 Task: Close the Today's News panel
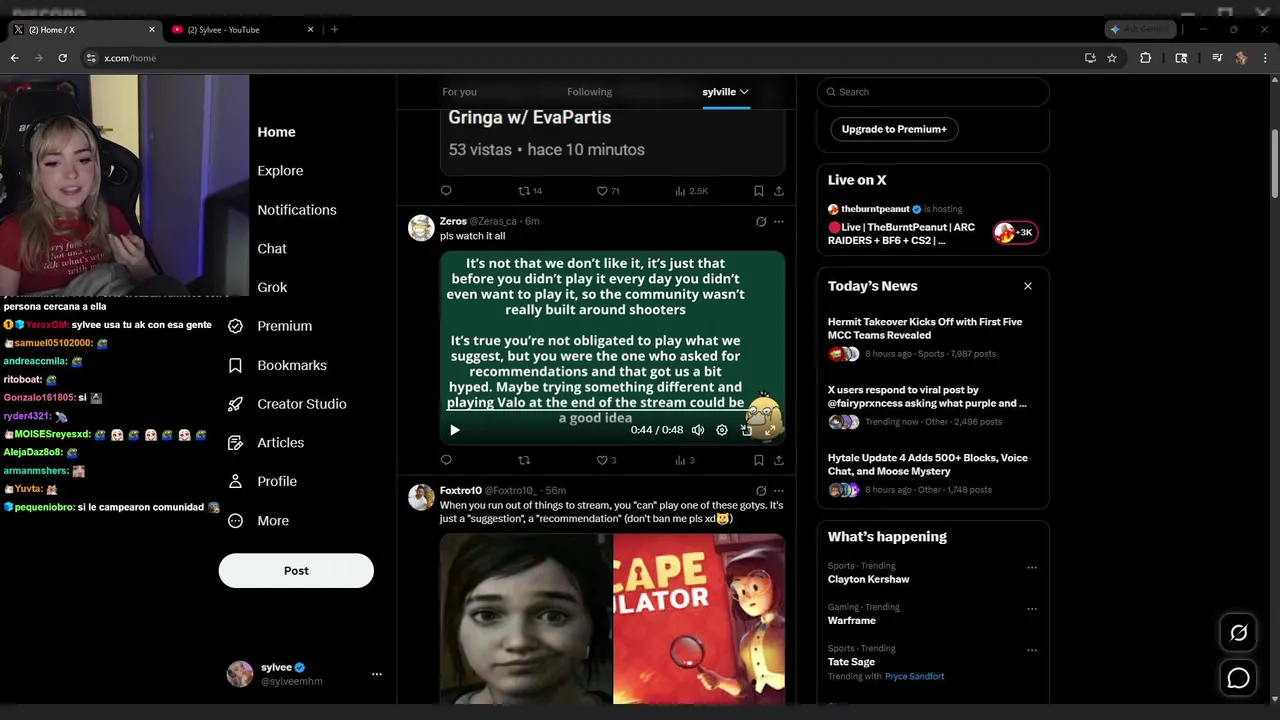1027,286
